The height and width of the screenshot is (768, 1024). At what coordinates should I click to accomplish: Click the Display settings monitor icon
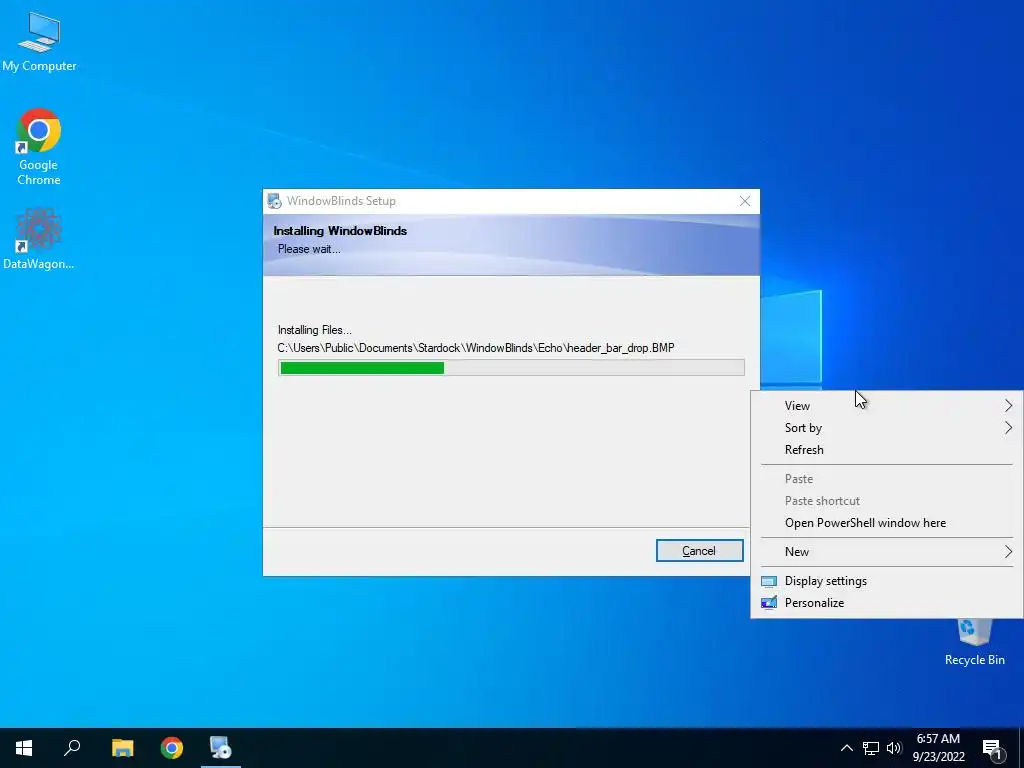(769, 581)
